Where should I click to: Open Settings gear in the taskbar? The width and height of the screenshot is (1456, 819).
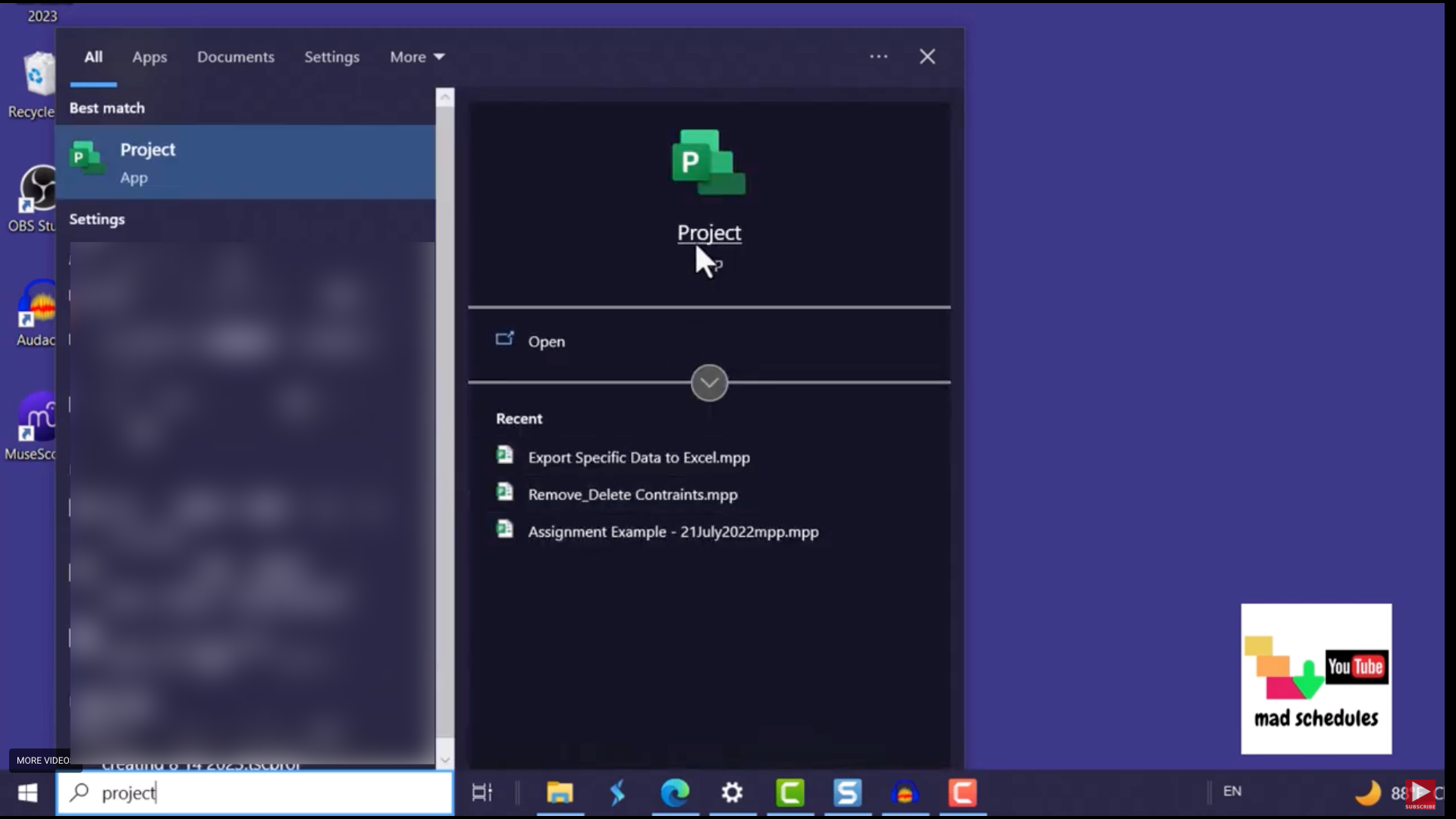pyautogui.click(x=732, y=793)
